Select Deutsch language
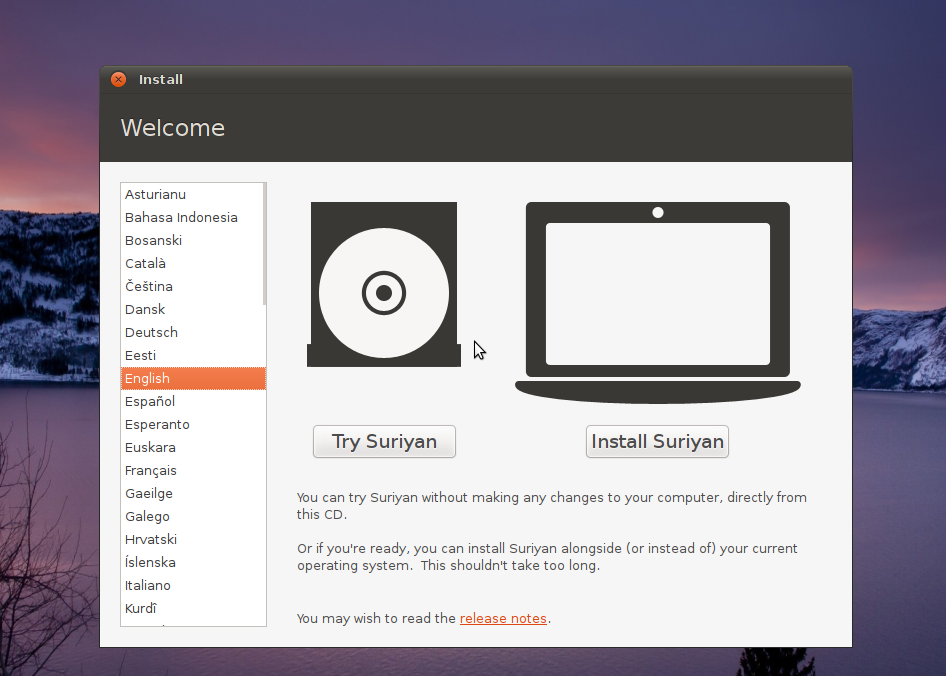Image resolution: width=946 pixels, height=676 pixels. click(193, 333)
